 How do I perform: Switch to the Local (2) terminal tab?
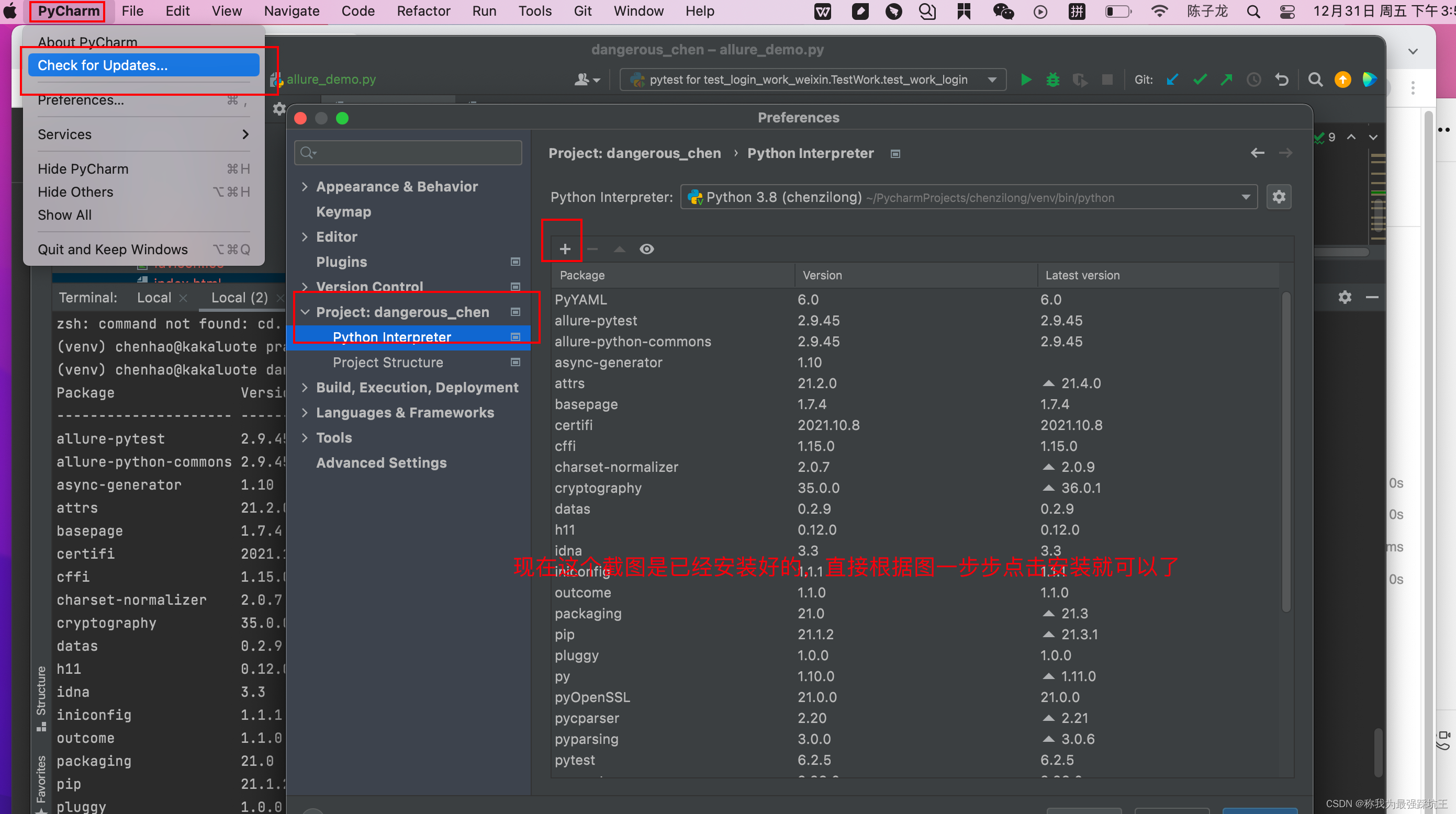(239, 298)
